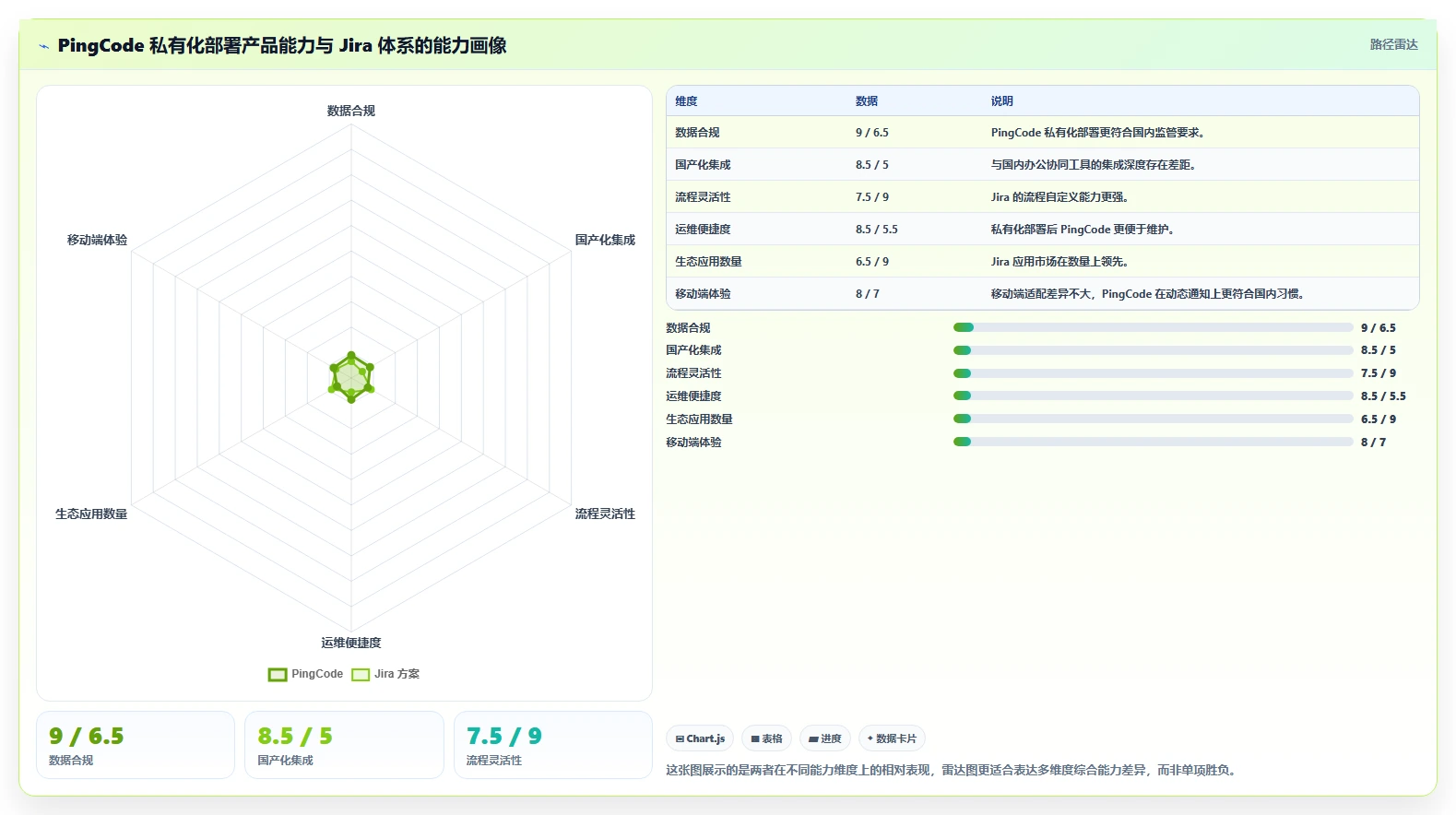1456x815 pixels.
Task: Open the 7.5 / 9 流程灵活性 stat card
Action: click(x=553, y=745)
